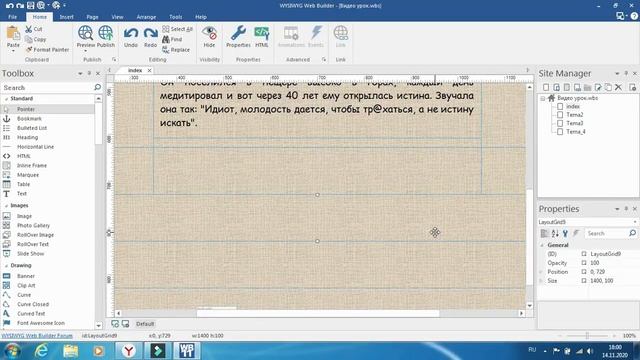640x360 pixels.
Task: Pick the Slide Show tool
Action: tap(30, 253)
